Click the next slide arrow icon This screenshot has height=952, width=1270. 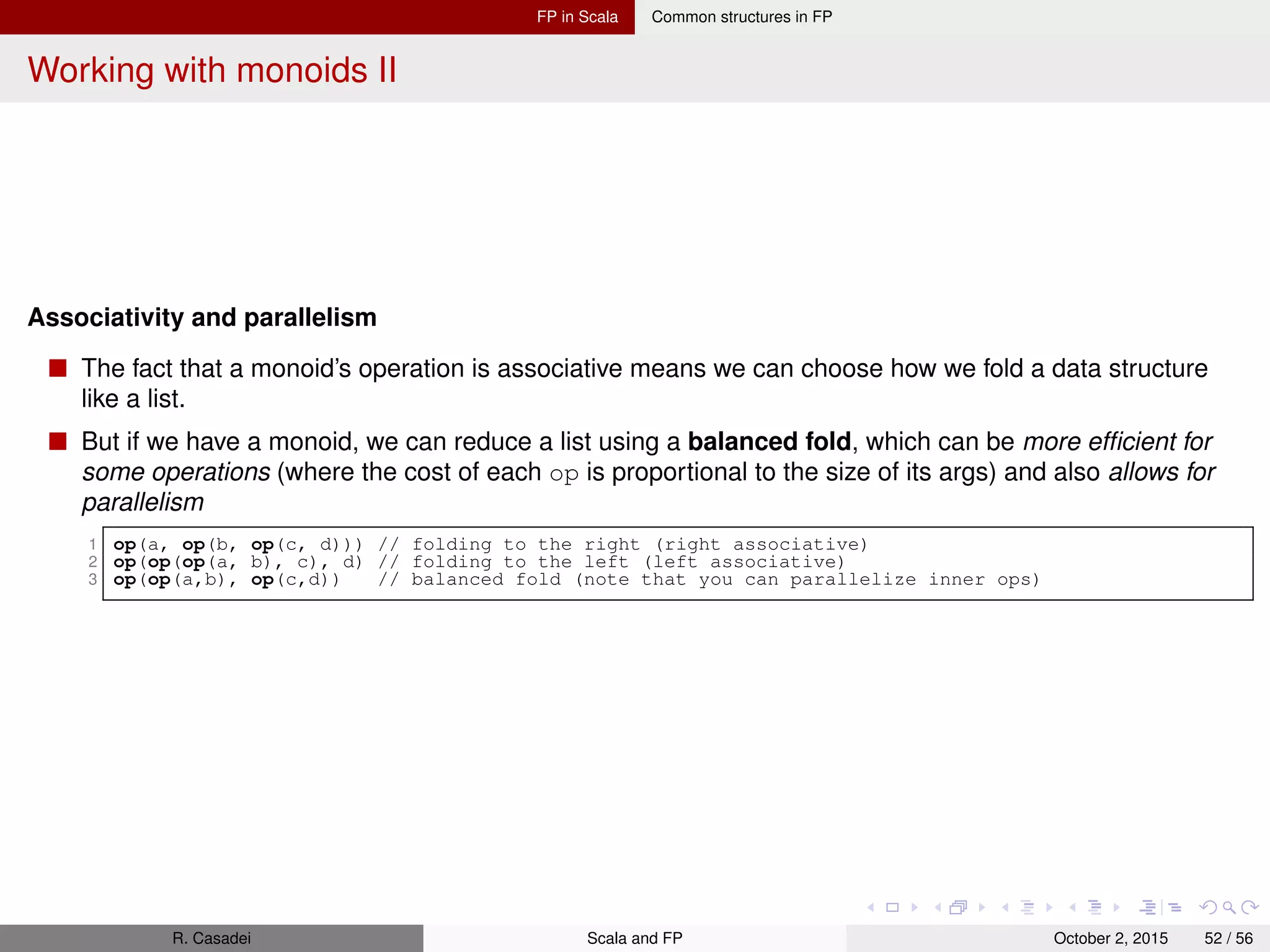point(914,907)
